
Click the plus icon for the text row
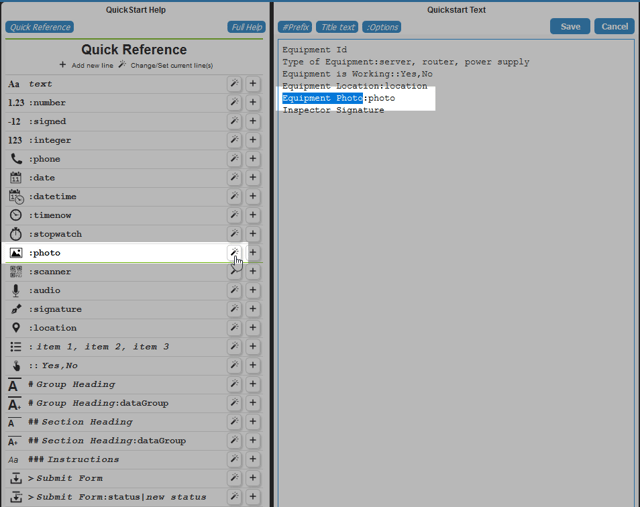pos(253,85)
